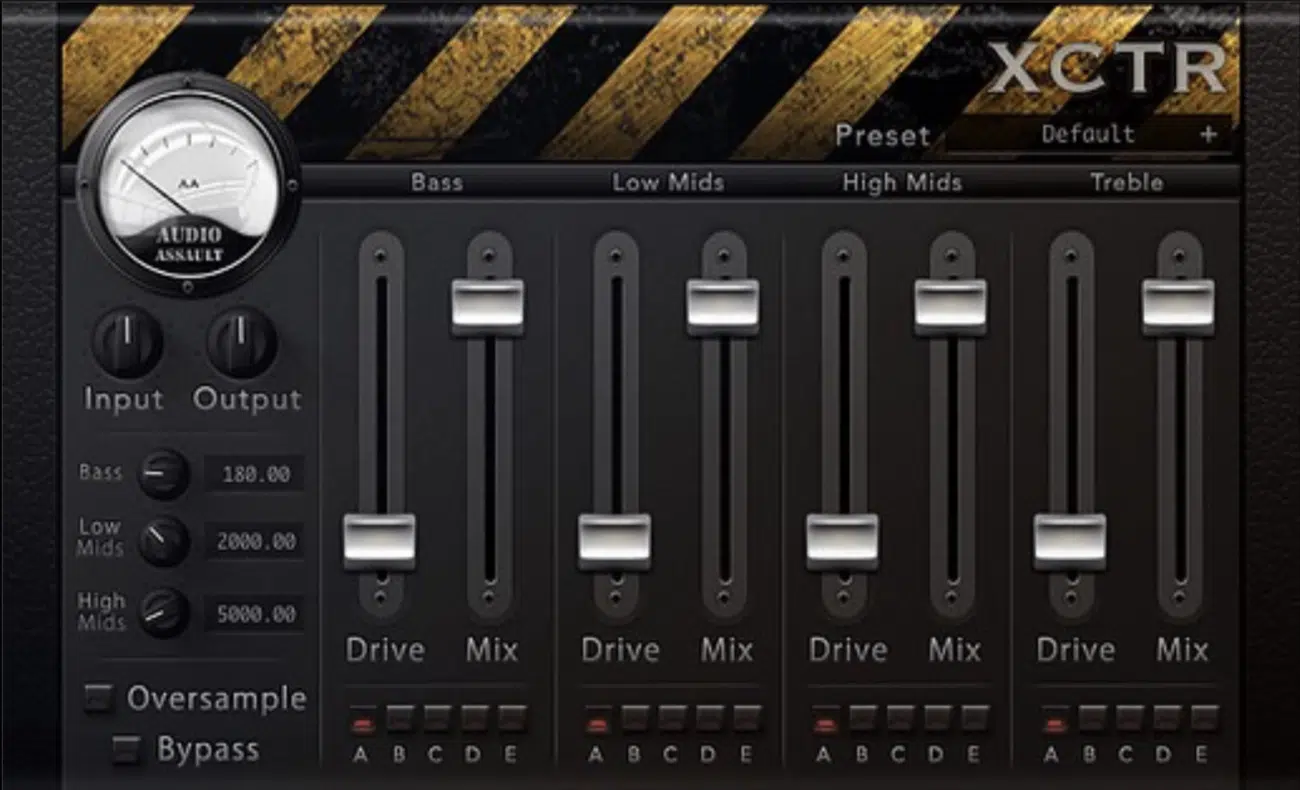
Task: Grab the Low Mids Drive slider handle
Action: [x=614, y=541]
